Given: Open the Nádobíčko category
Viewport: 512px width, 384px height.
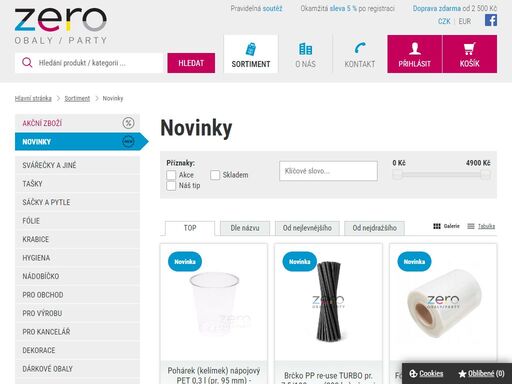Looking at the screenshot, I should tap(77, 276).
